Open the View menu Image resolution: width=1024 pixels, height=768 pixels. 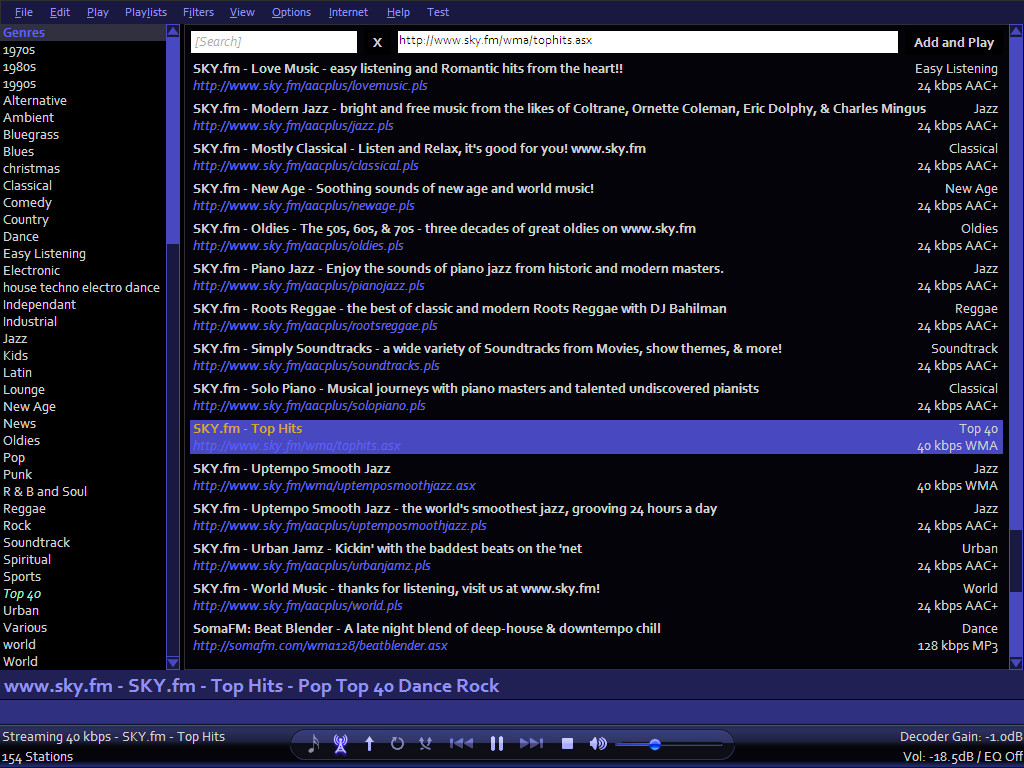[242, 12]
